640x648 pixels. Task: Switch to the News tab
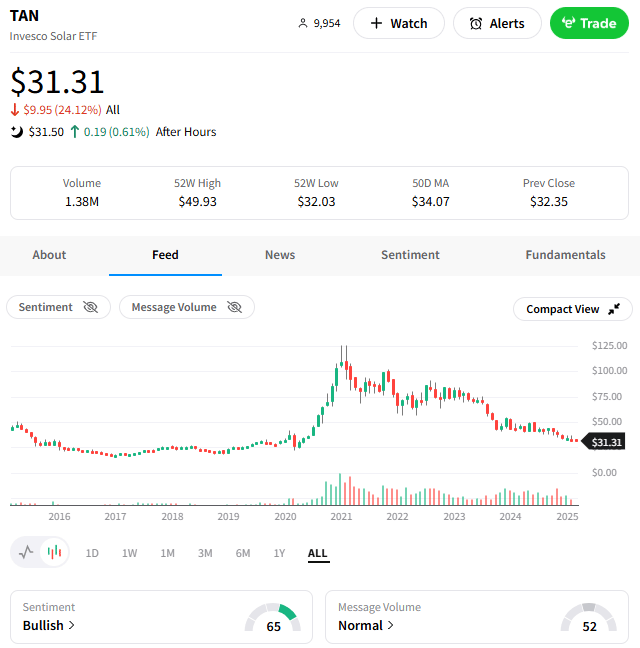280,255
